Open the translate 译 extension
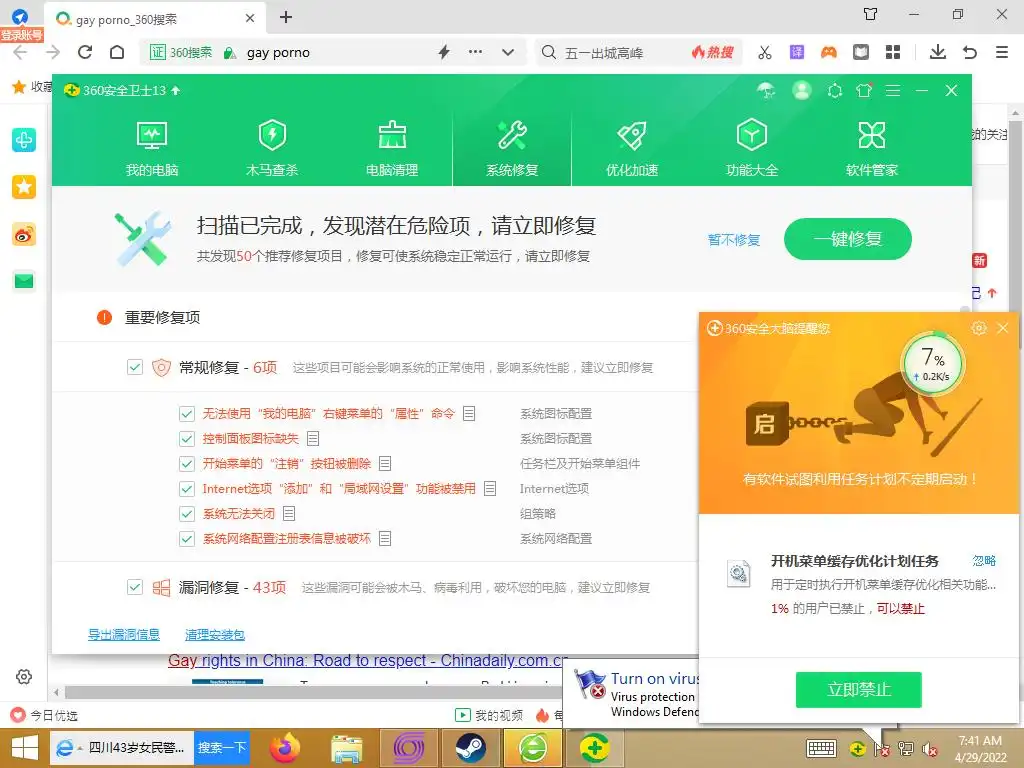 797,52
